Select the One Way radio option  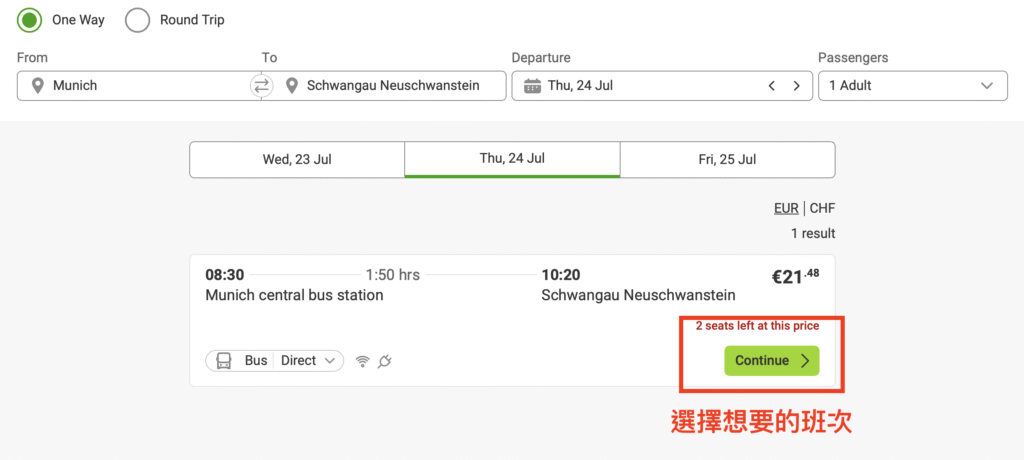30,20
